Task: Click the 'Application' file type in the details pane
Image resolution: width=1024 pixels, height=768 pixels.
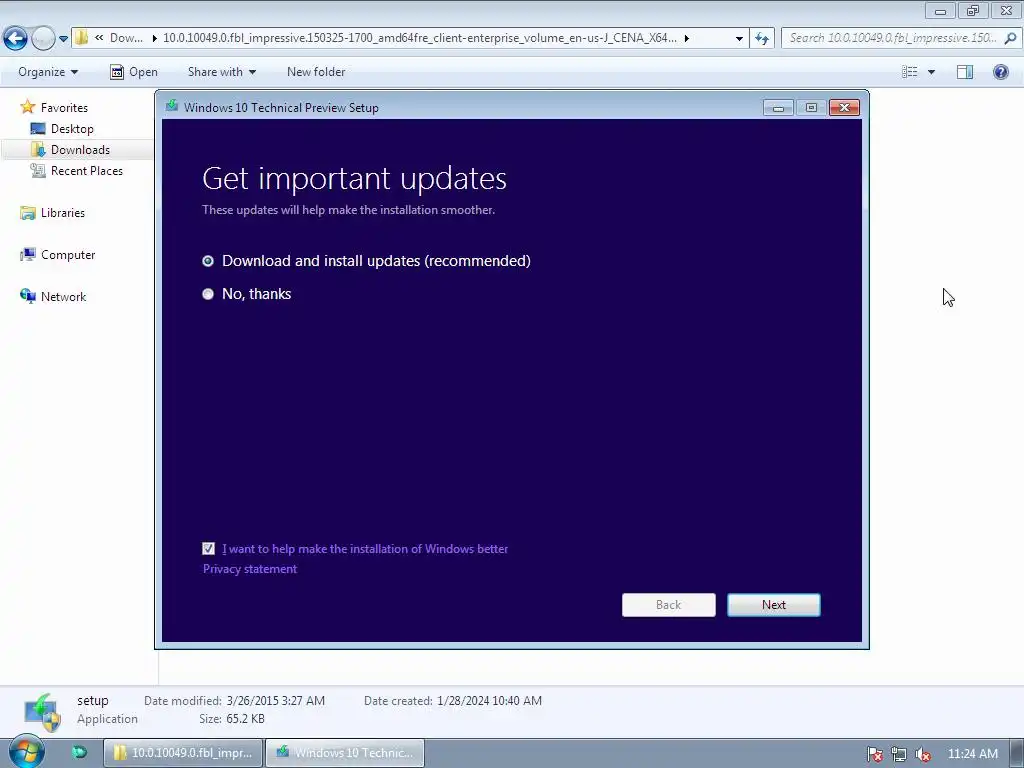Action: [x=107, y=719]
